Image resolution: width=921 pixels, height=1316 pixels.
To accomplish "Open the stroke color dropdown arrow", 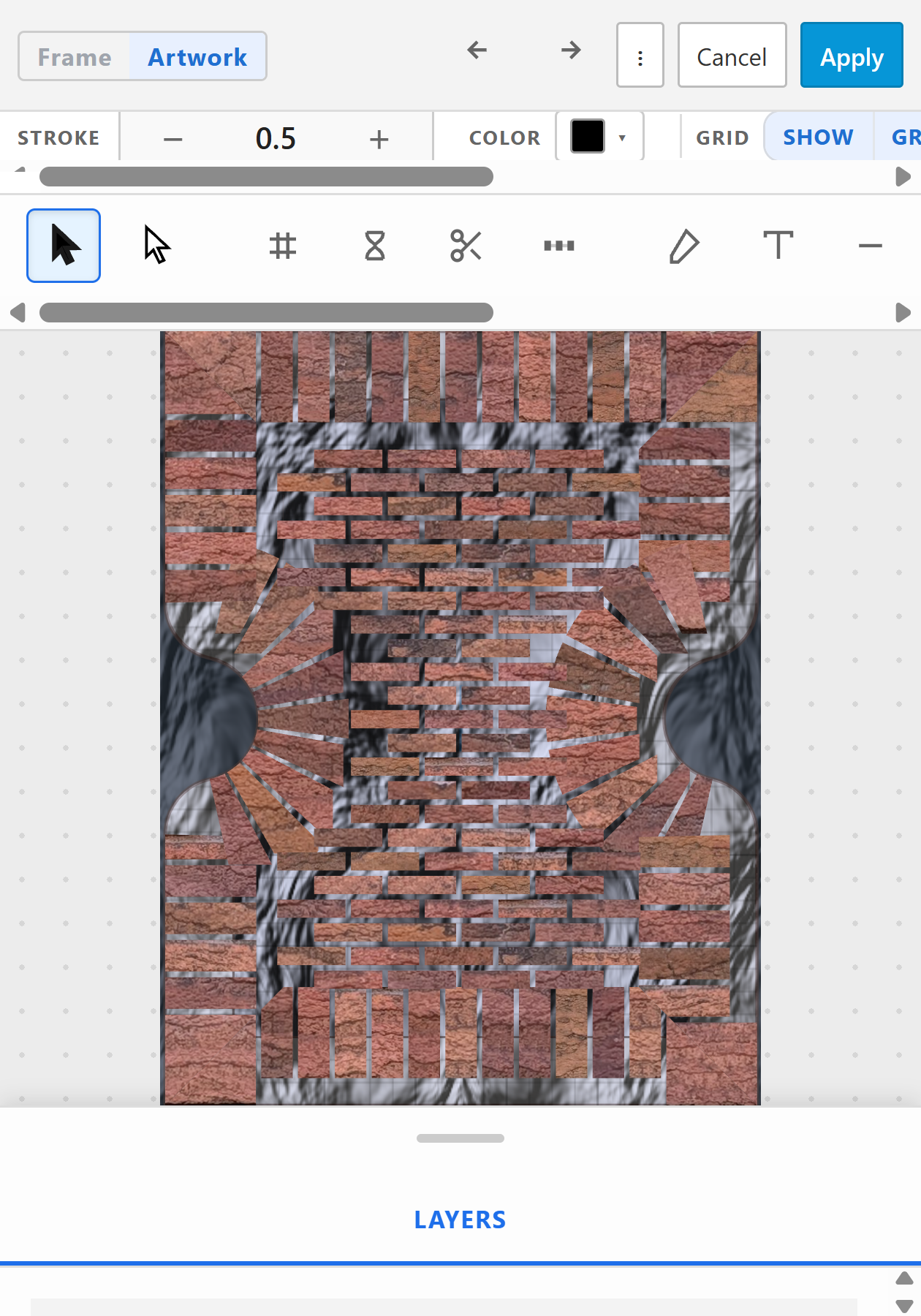I will click(x=622, y=137).
